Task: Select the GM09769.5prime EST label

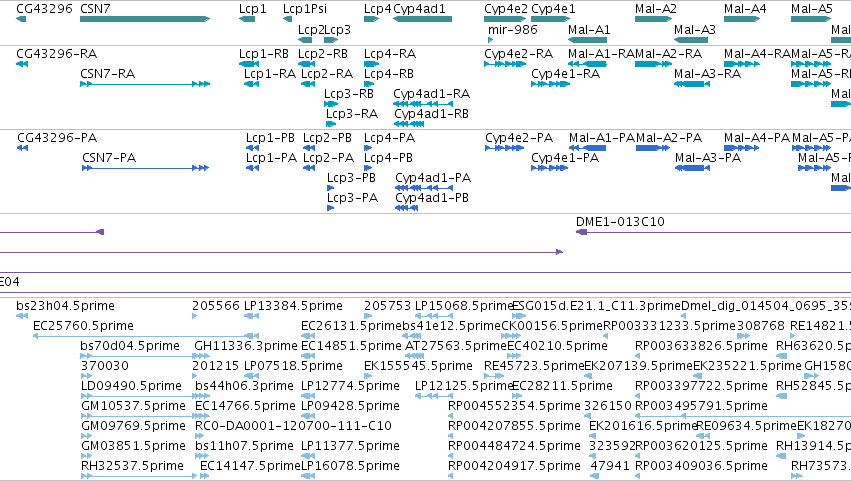Action: 134,426
